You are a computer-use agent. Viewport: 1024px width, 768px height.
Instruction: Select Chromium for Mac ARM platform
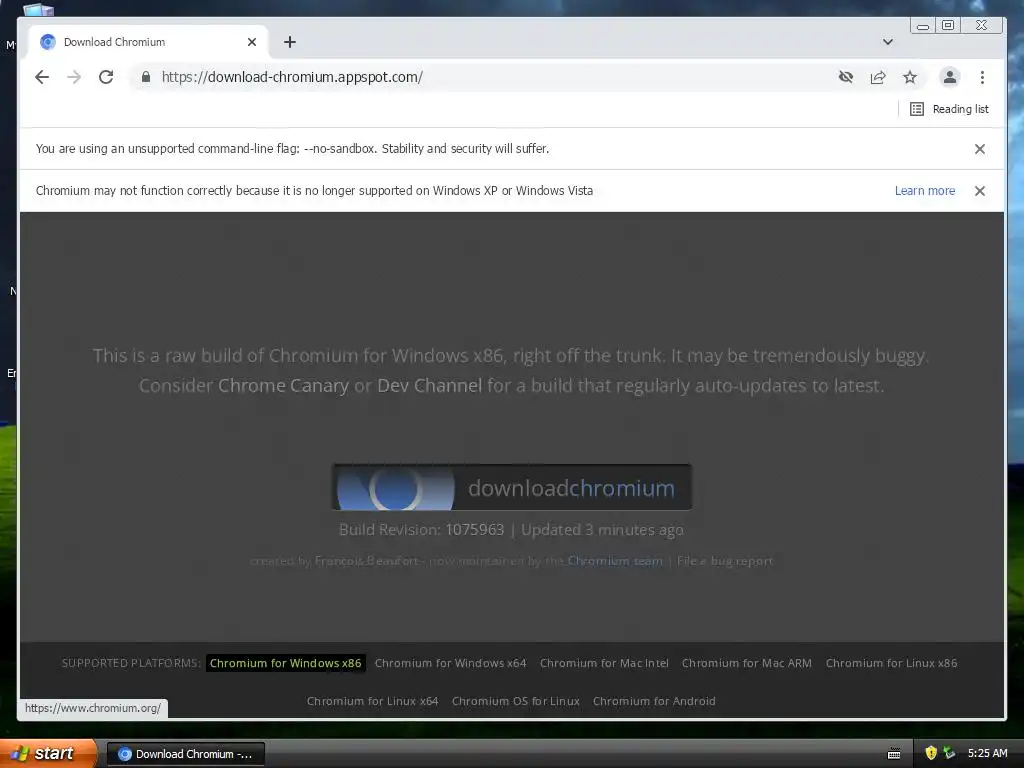[746, 663]
